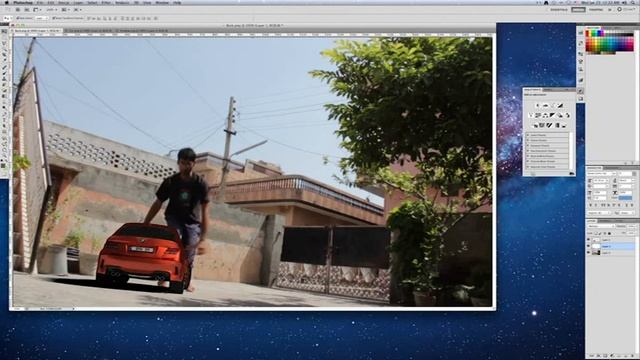Add a Vibrance adjustment layer
The width and height of the screenshot is (640, 360).
[530, 115]
